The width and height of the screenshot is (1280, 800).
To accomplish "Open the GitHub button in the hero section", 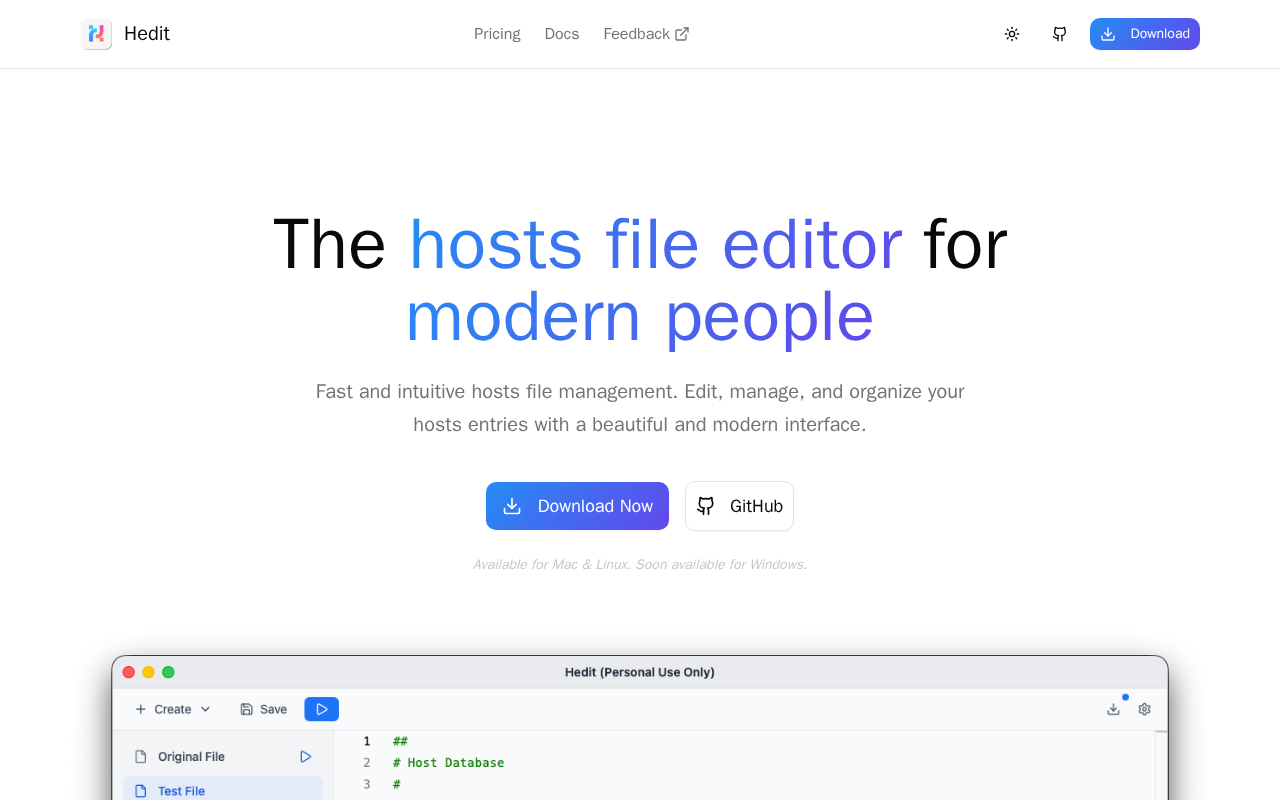I will (x=739, y=506).
